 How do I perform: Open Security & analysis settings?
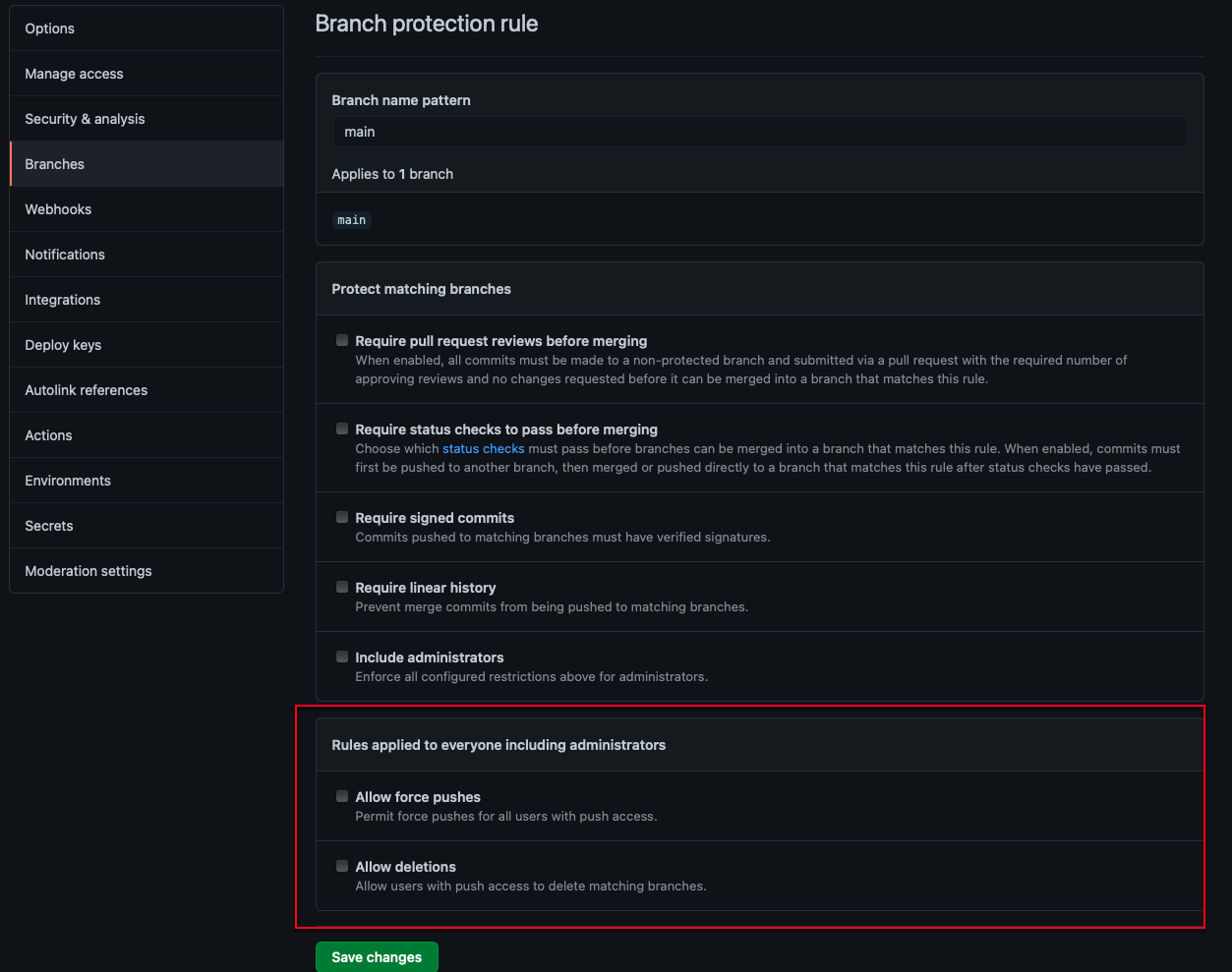coord(85,119)
